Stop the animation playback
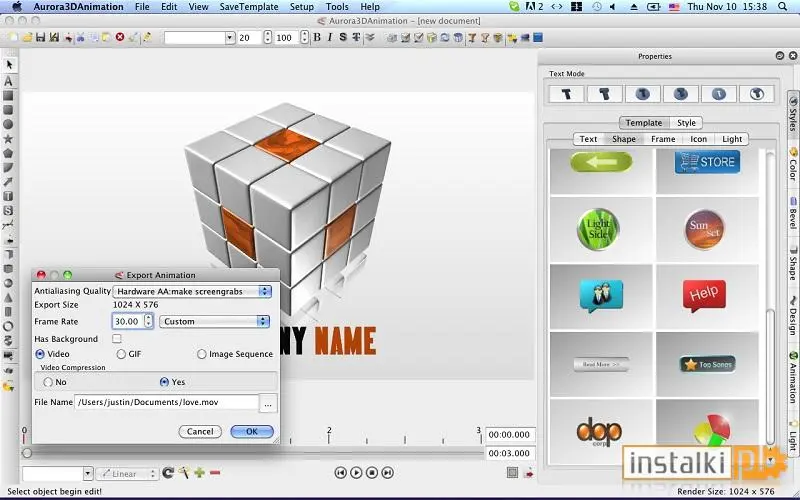The image size is (800, 500). [372, 473]
